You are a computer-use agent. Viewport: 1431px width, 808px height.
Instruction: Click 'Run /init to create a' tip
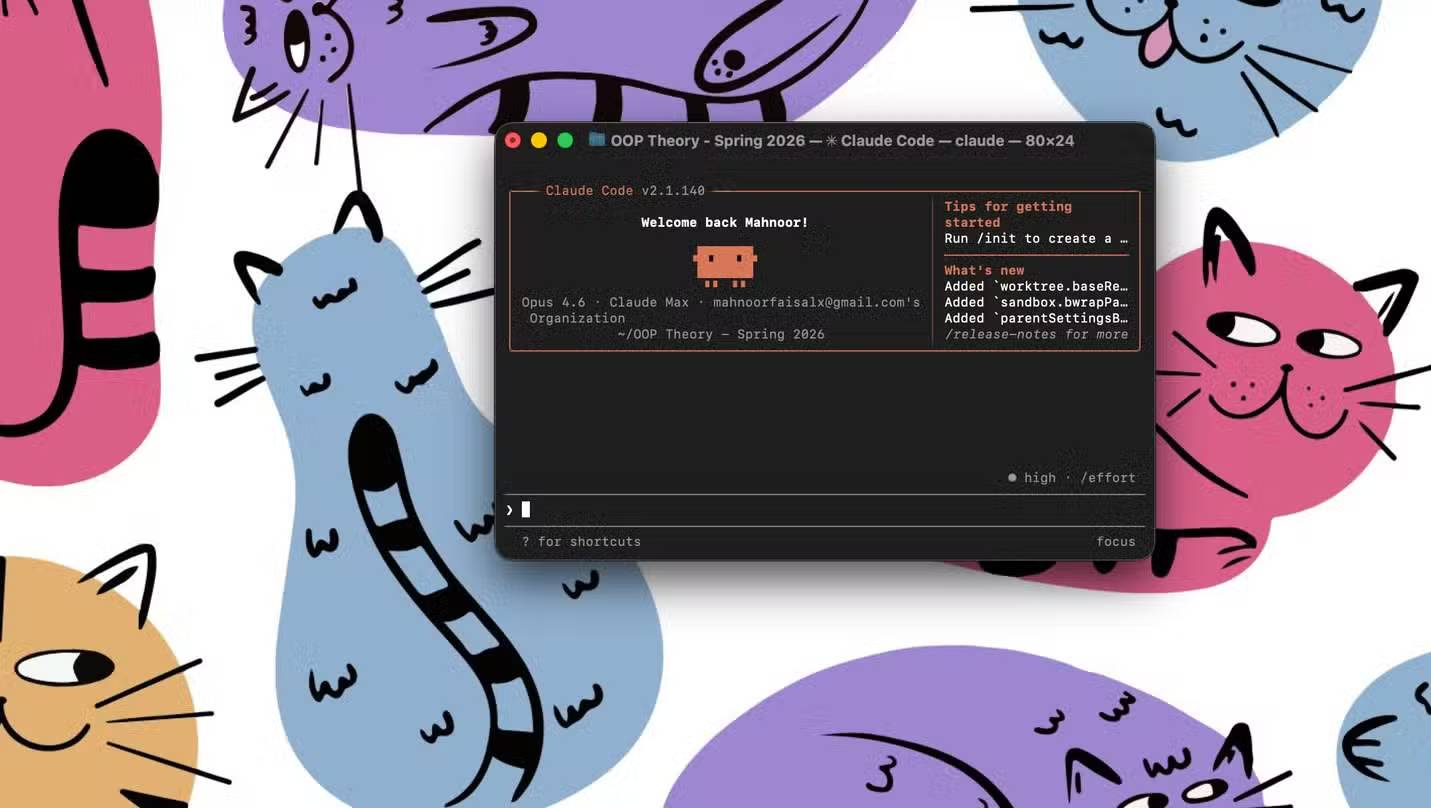click(1036, 238)
